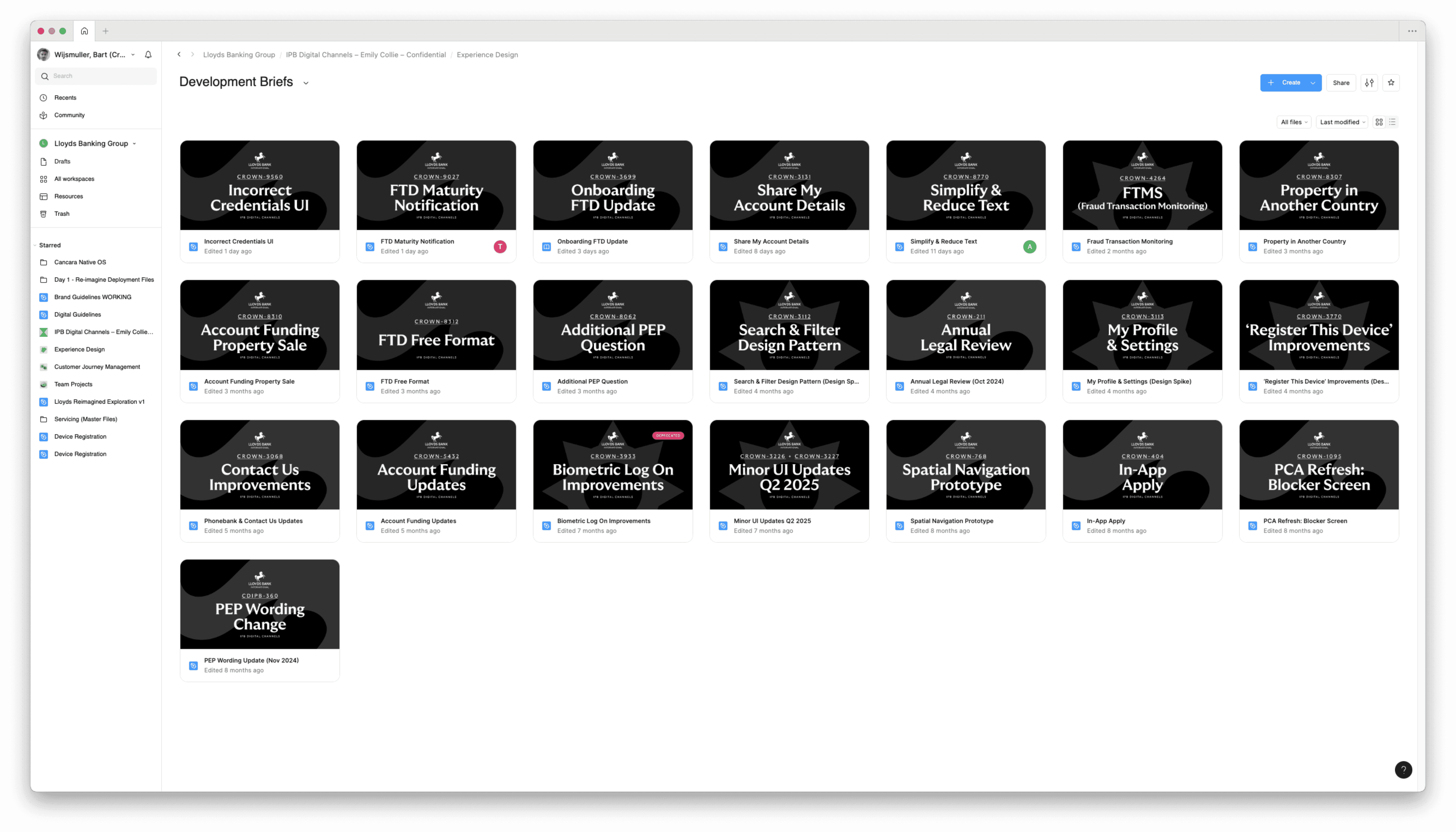Star this Development Briefs folder
Screen dimensions: 1456x832
pos(1391,83)
